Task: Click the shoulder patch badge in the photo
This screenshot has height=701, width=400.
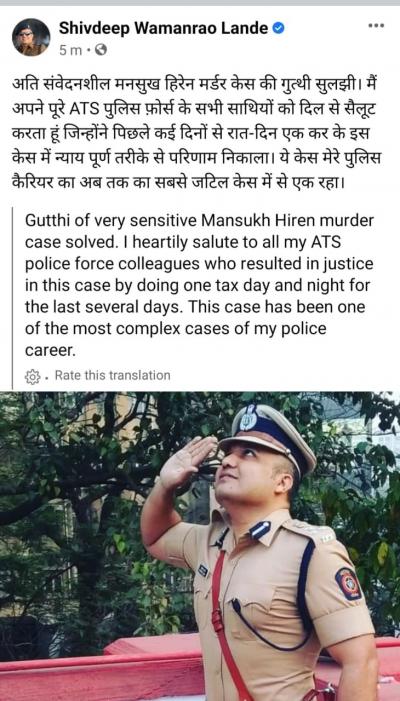Action: [348, 583]
